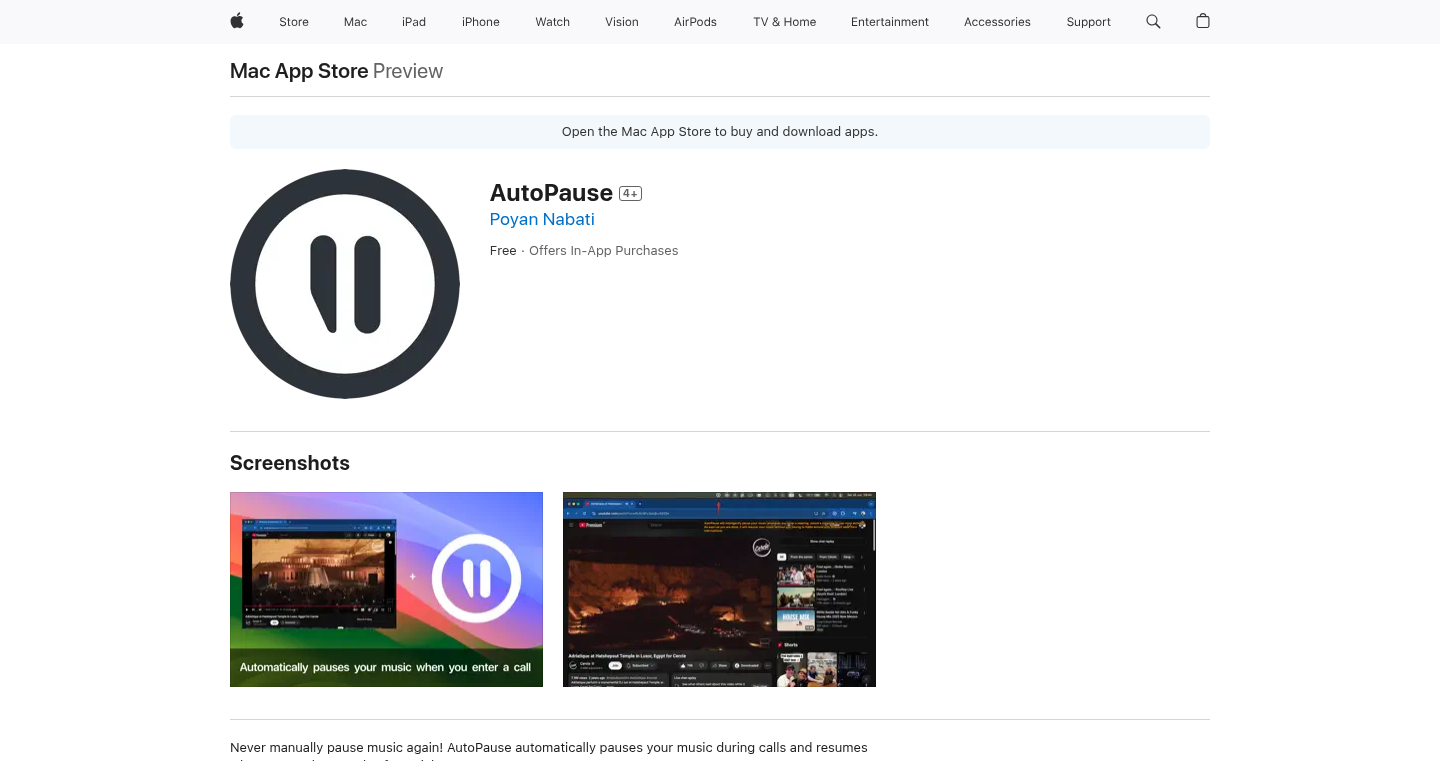
Task: Open first screenshot with pause logo
Action: (386, 589)
